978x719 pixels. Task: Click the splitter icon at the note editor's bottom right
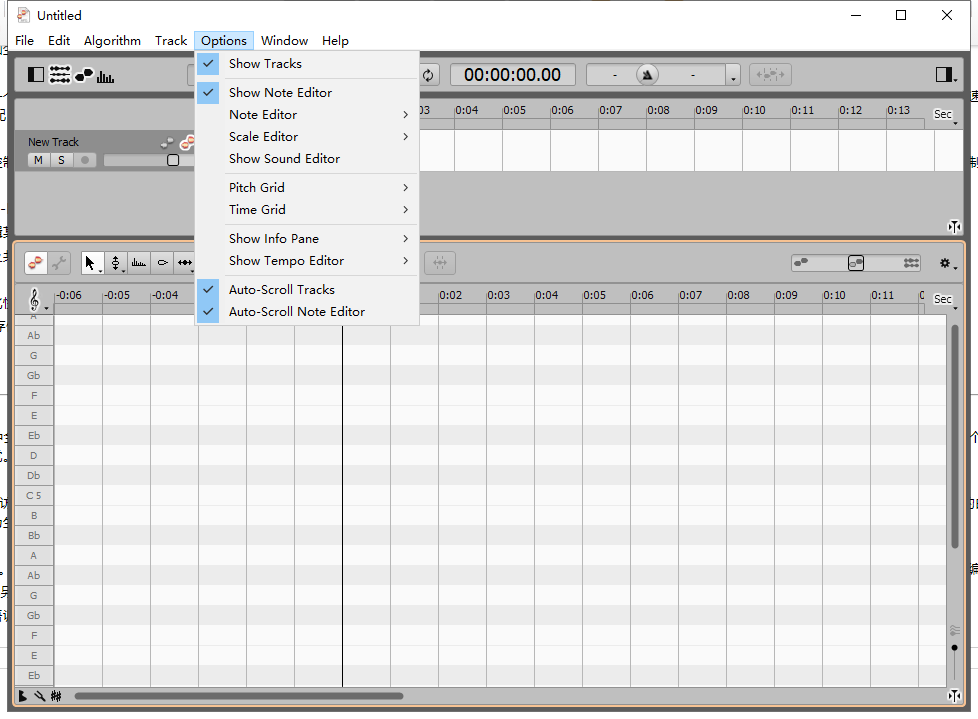[954, 695]
